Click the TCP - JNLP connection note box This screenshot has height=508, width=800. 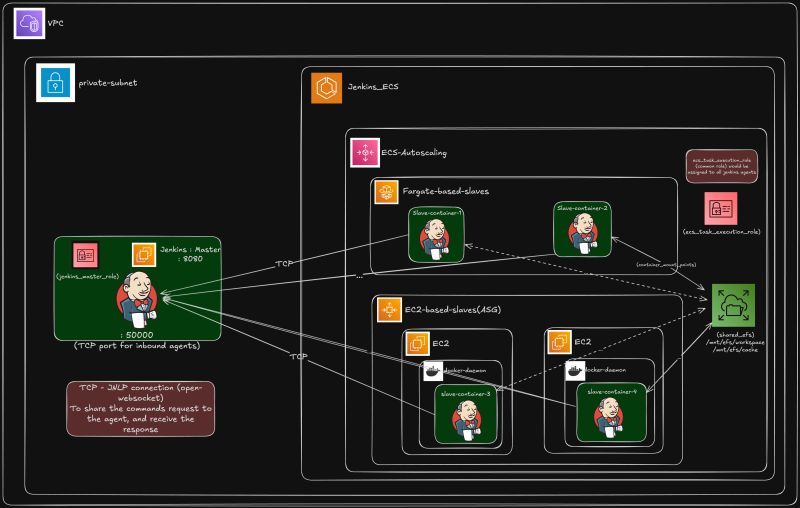[x=140, y=409]
